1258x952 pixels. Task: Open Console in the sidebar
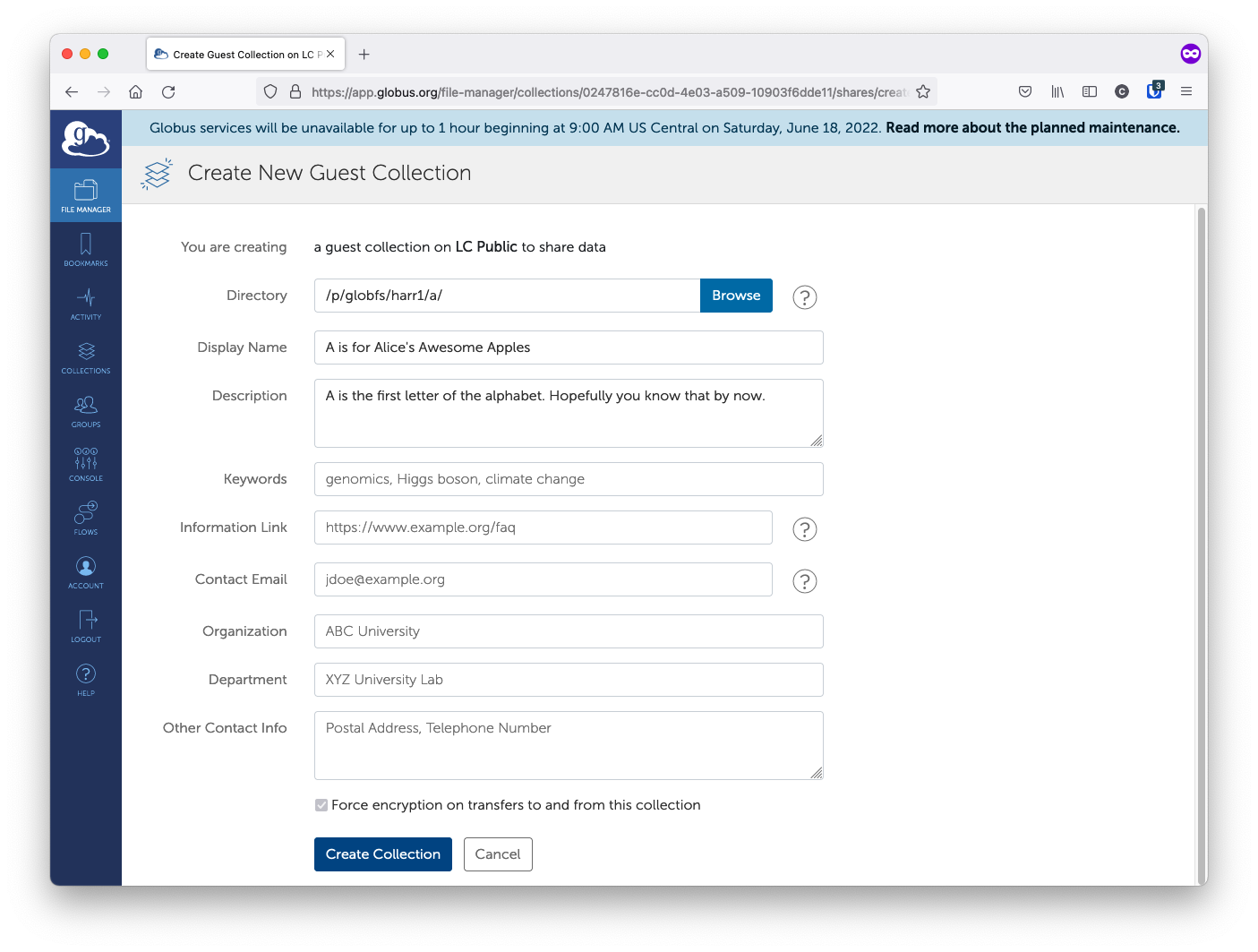(86, 464)
